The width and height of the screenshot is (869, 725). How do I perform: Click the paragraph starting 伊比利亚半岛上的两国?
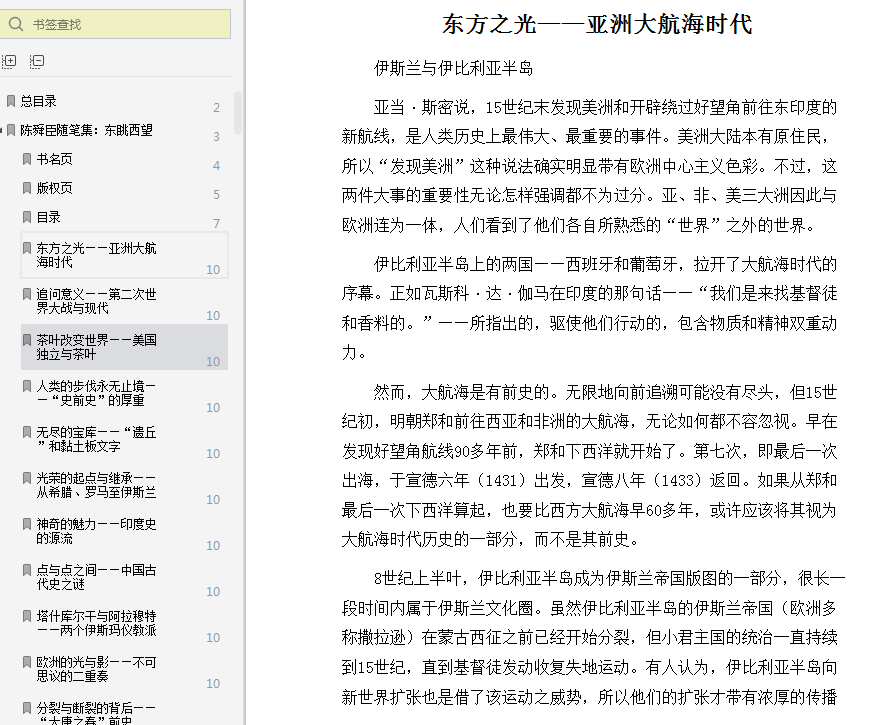tap(589, 308)
